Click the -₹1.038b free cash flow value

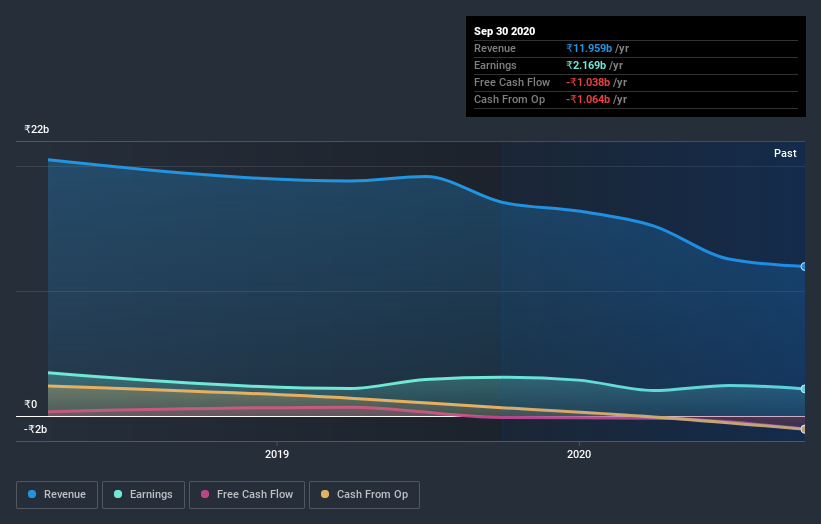588,82
